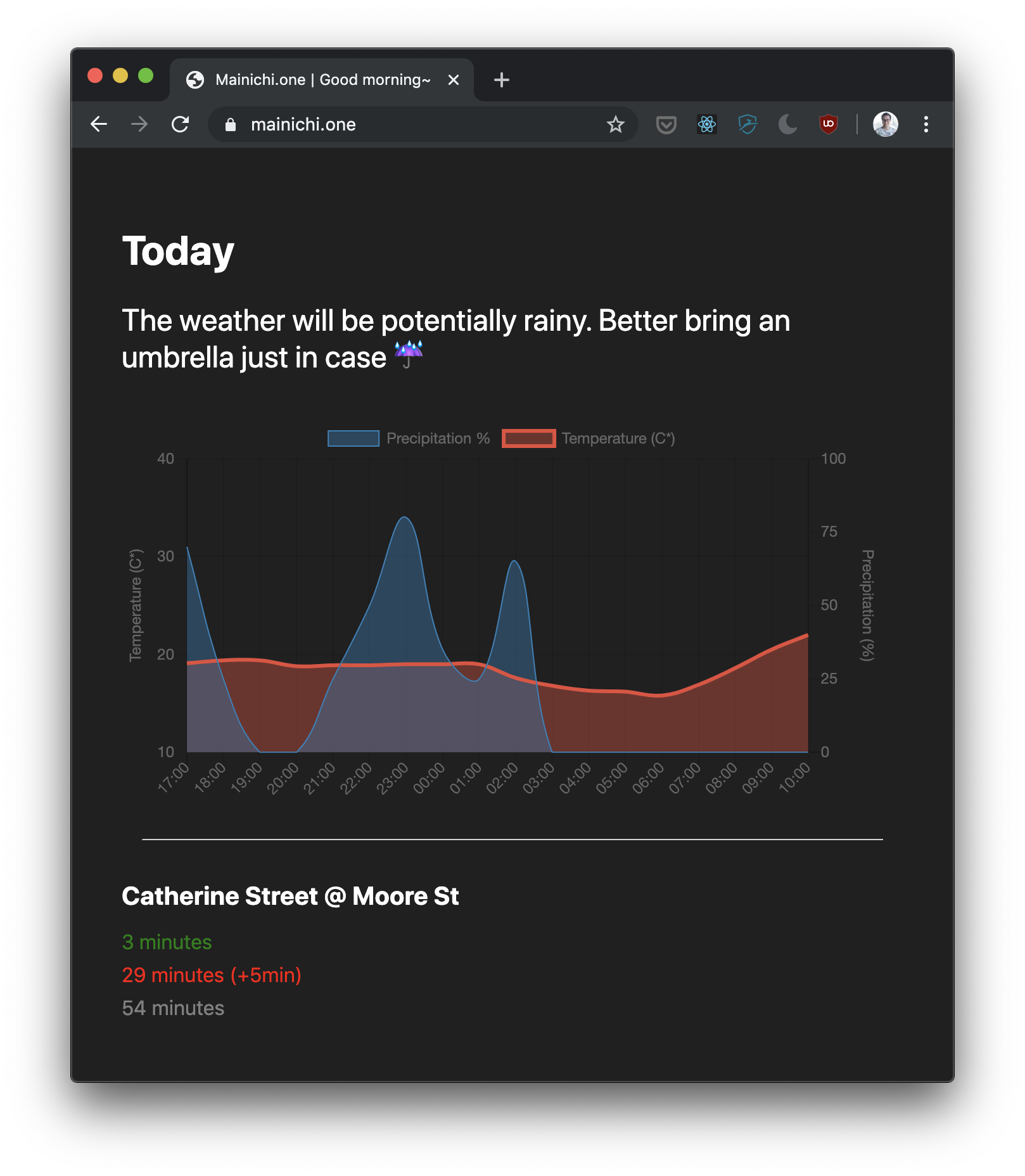Open React Developer Tools extension
Screen dimensions: 1025x1176
(x=706, y=124)
